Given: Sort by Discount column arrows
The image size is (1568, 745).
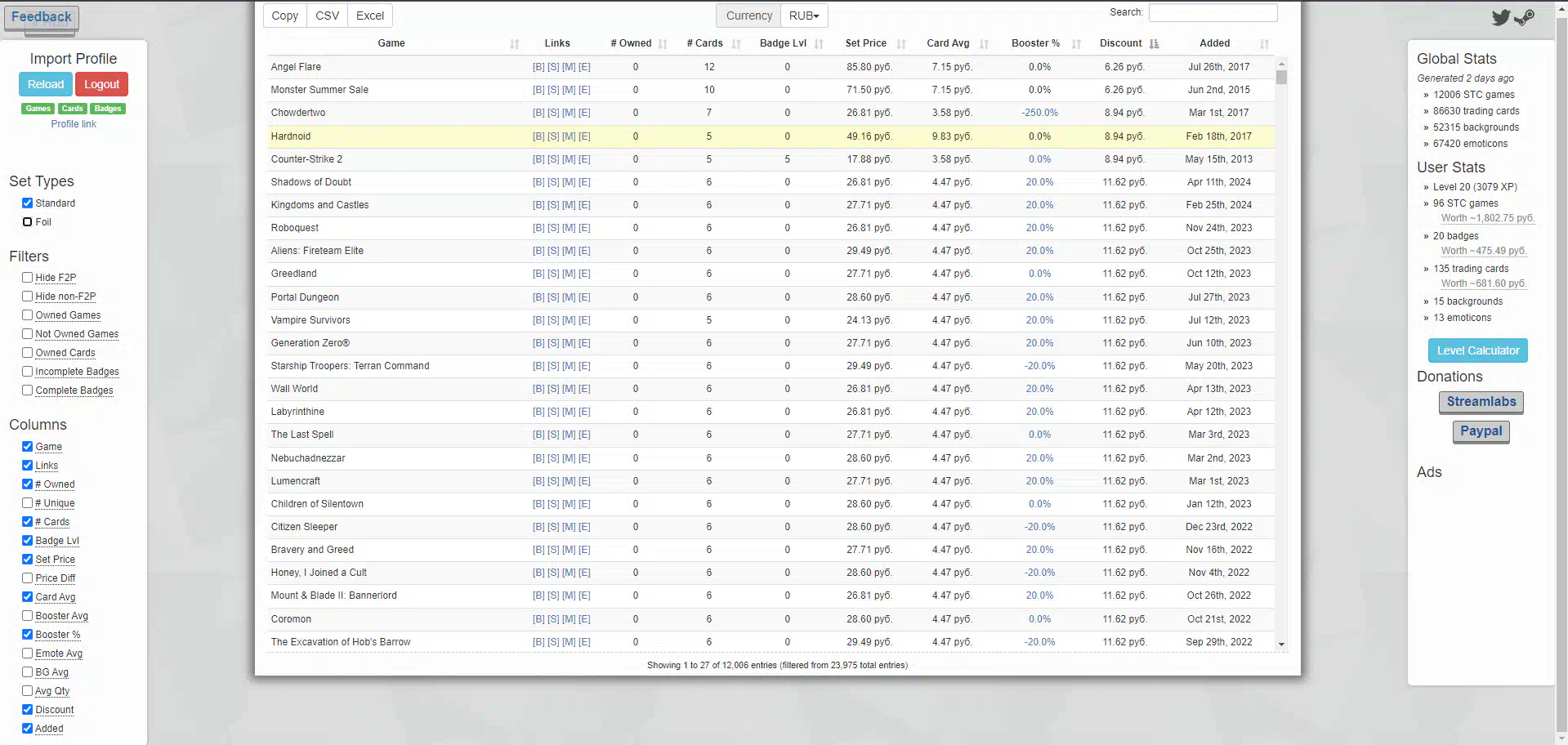Looking at the screenshot, I should click(1154, 44).
